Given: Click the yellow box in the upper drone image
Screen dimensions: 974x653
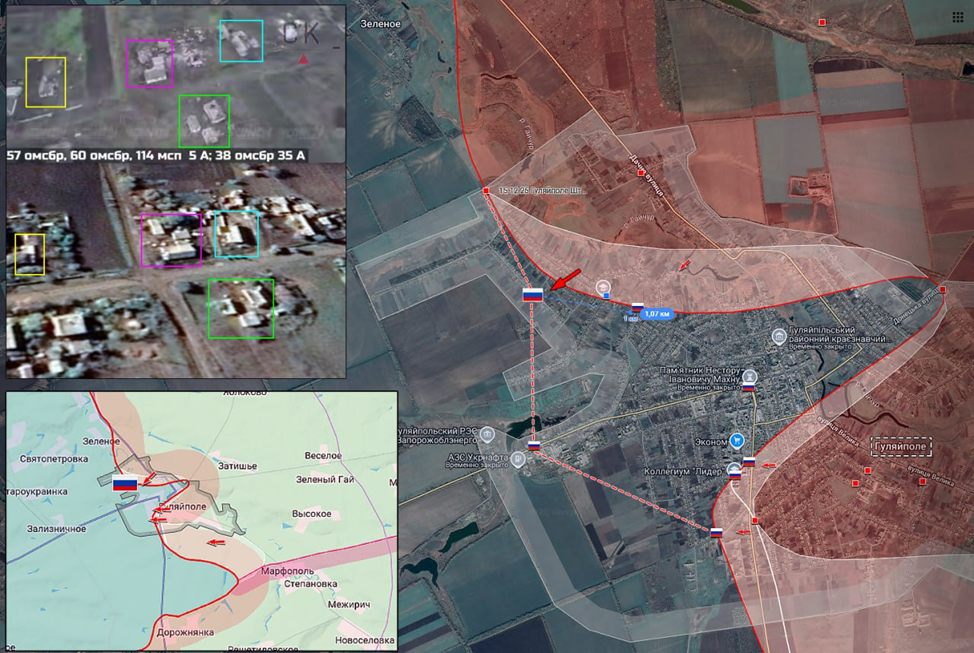Looking at the screenshot, I should tap(45, 82).
